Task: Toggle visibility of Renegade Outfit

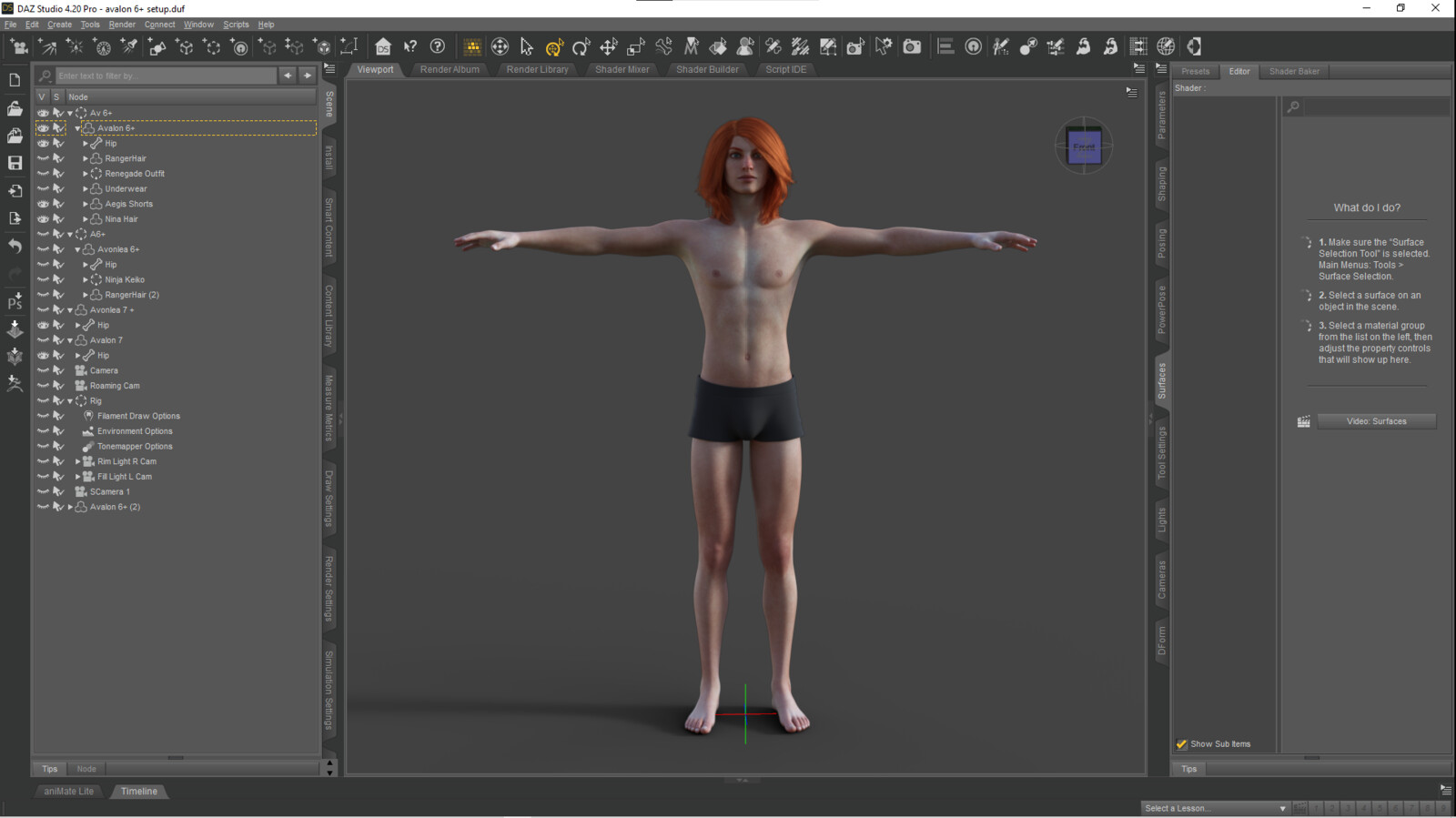Action: (43, 174)
